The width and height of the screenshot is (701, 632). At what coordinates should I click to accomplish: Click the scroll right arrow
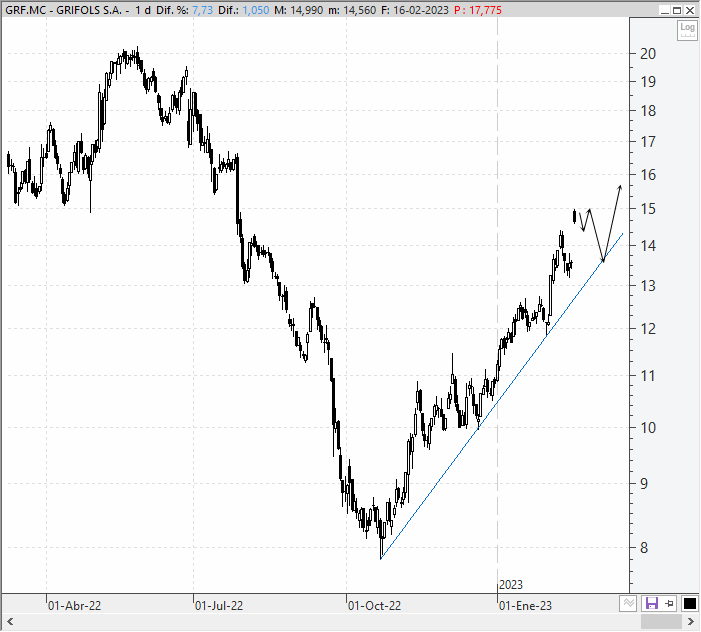point(690,622)
